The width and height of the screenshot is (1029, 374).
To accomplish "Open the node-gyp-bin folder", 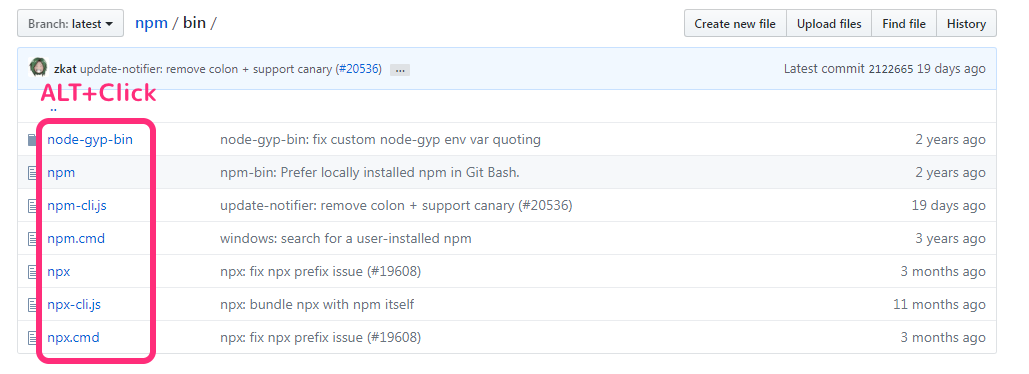I will click(90, 139).
